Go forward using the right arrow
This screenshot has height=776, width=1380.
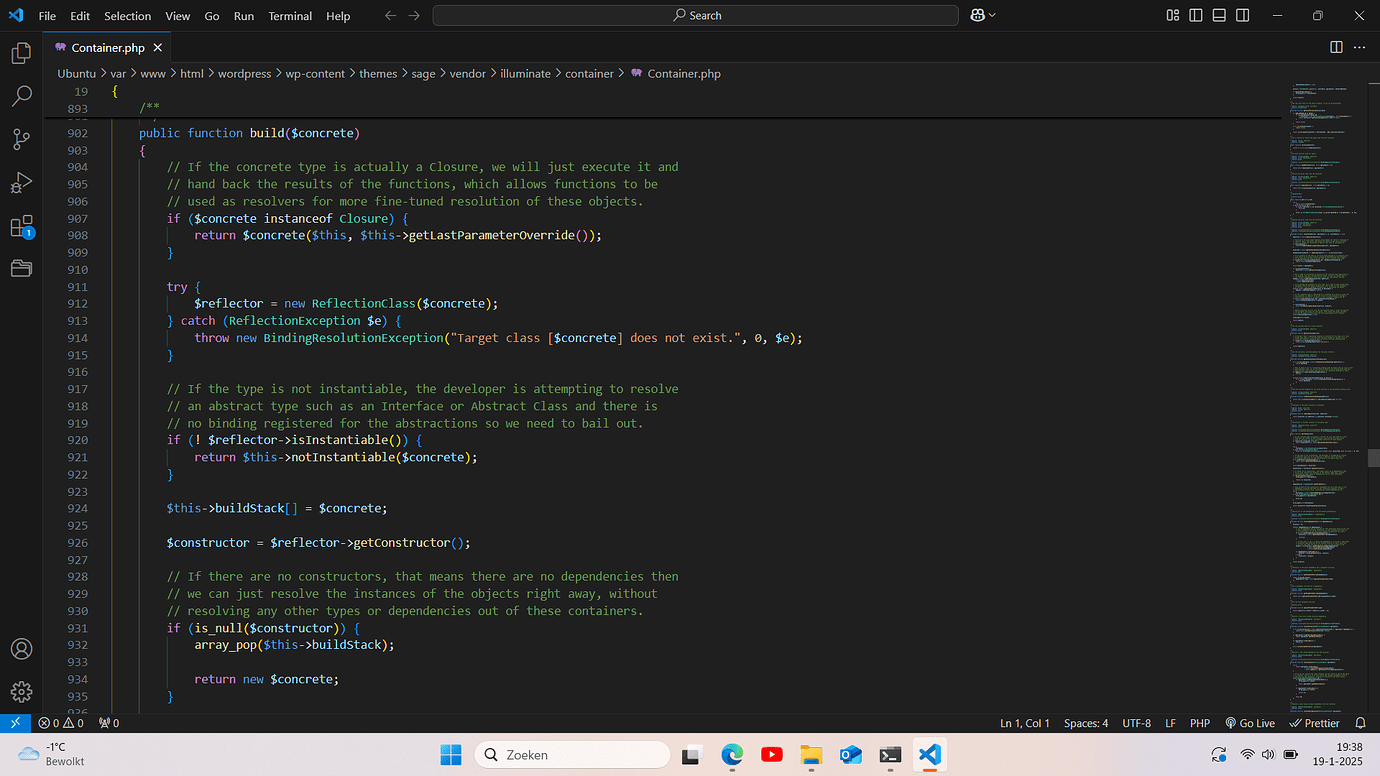[x=414, y=16]
